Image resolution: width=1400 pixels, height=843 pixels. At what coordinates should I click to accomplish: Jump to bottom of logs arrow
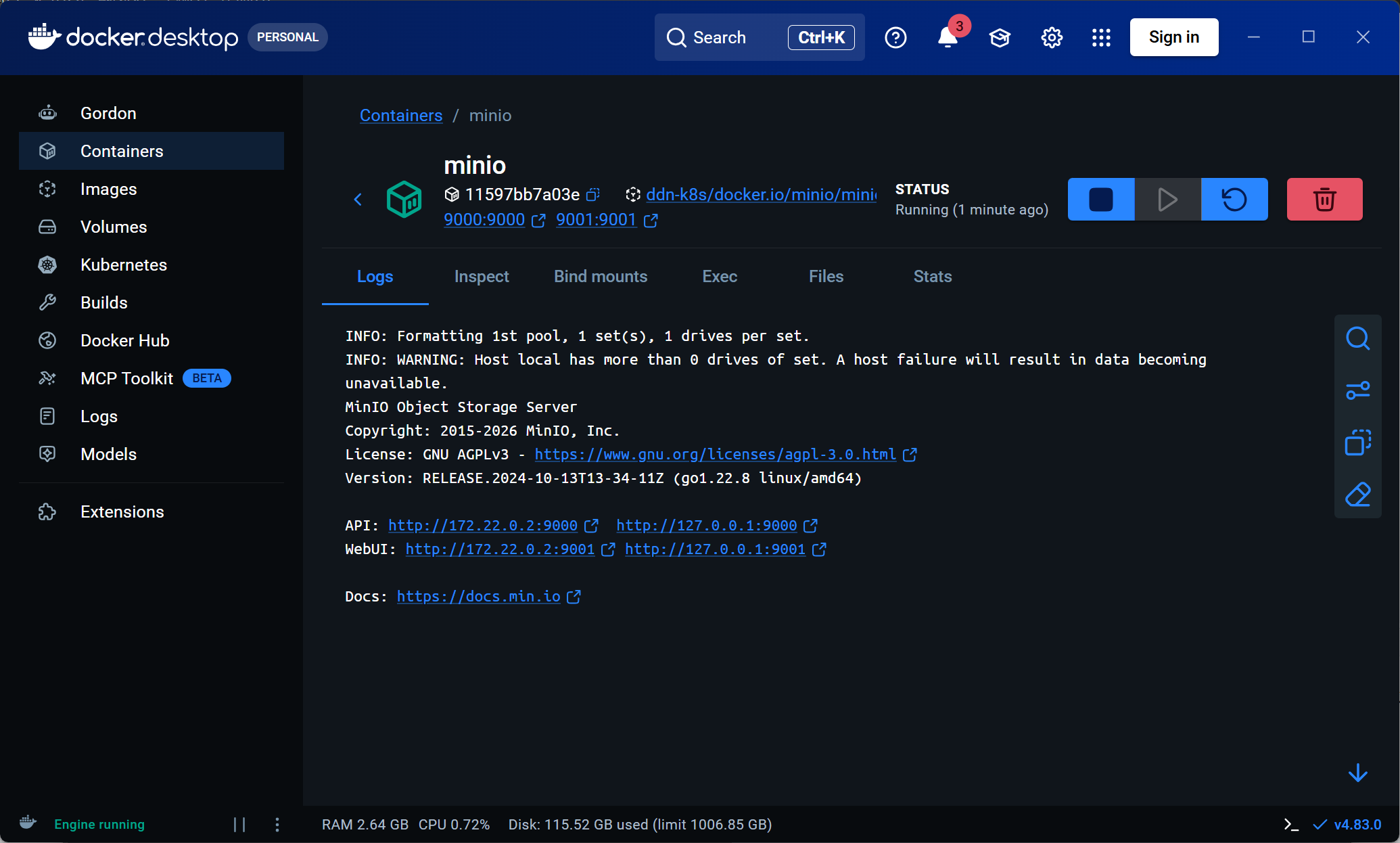click(x=1357, y=773)
